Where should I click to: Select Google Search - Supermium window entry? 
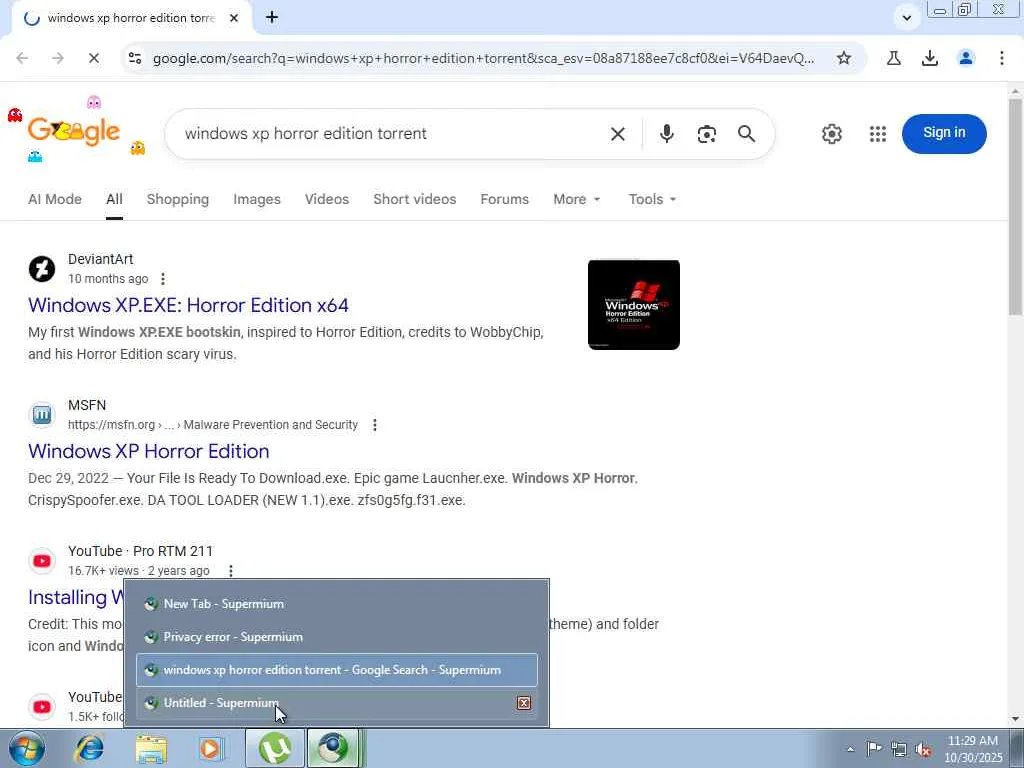[x=336, y=670]
